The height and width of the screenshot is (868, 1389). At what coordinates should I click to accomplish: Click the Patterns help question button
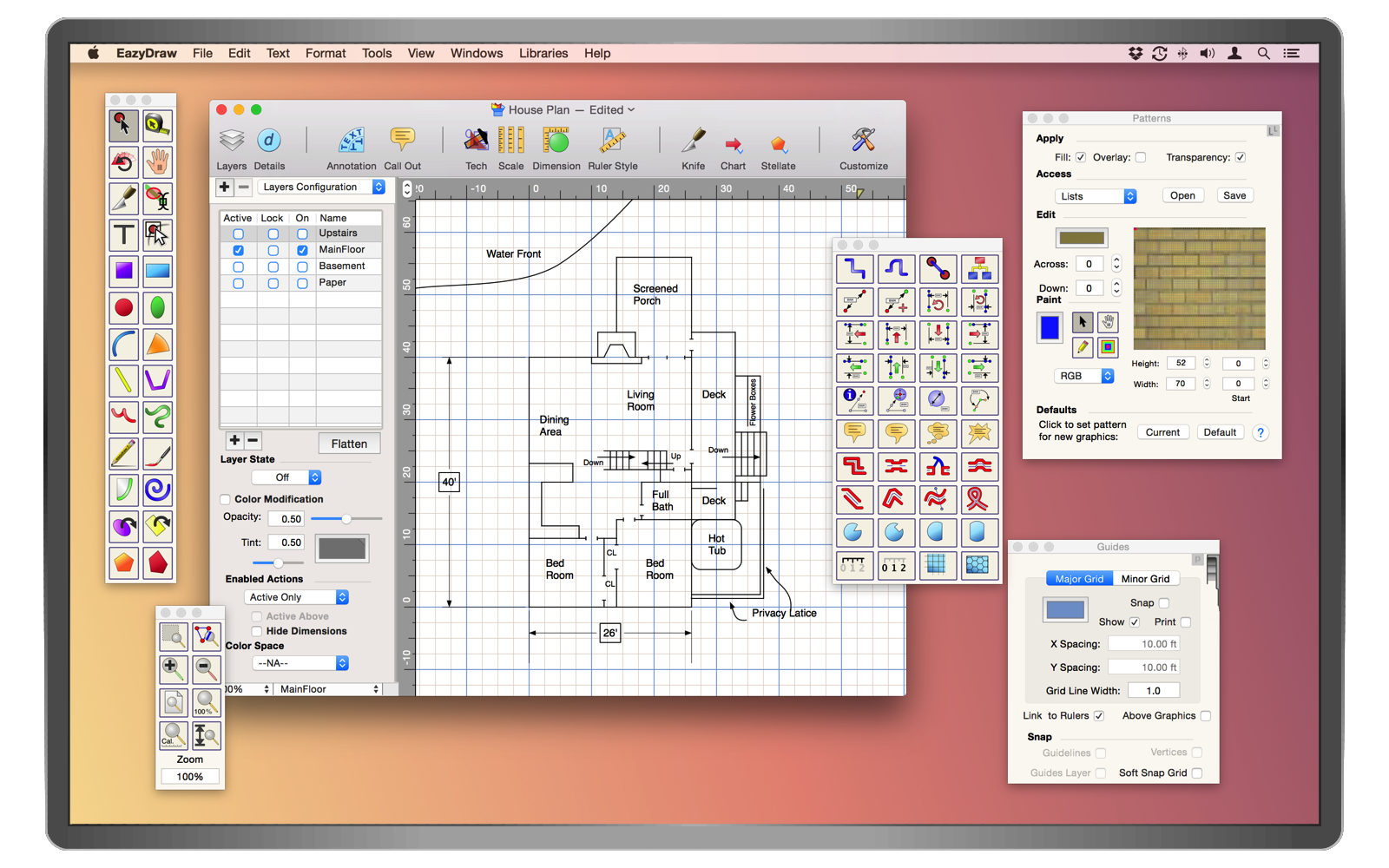click(x=1261, y=432)
